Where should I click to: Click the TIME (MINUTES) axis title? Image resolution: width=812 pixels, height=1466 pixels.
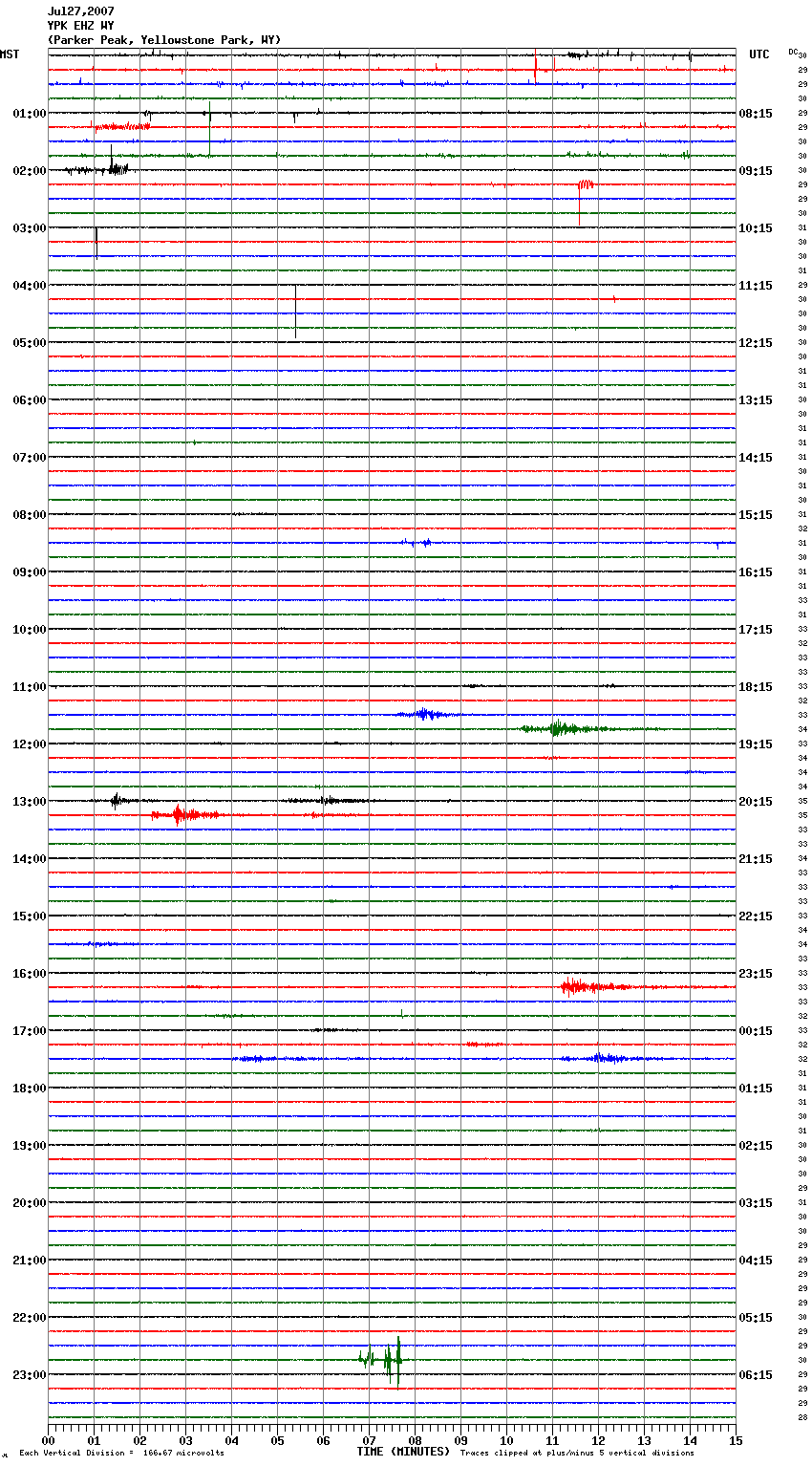tap(403, 1452)
